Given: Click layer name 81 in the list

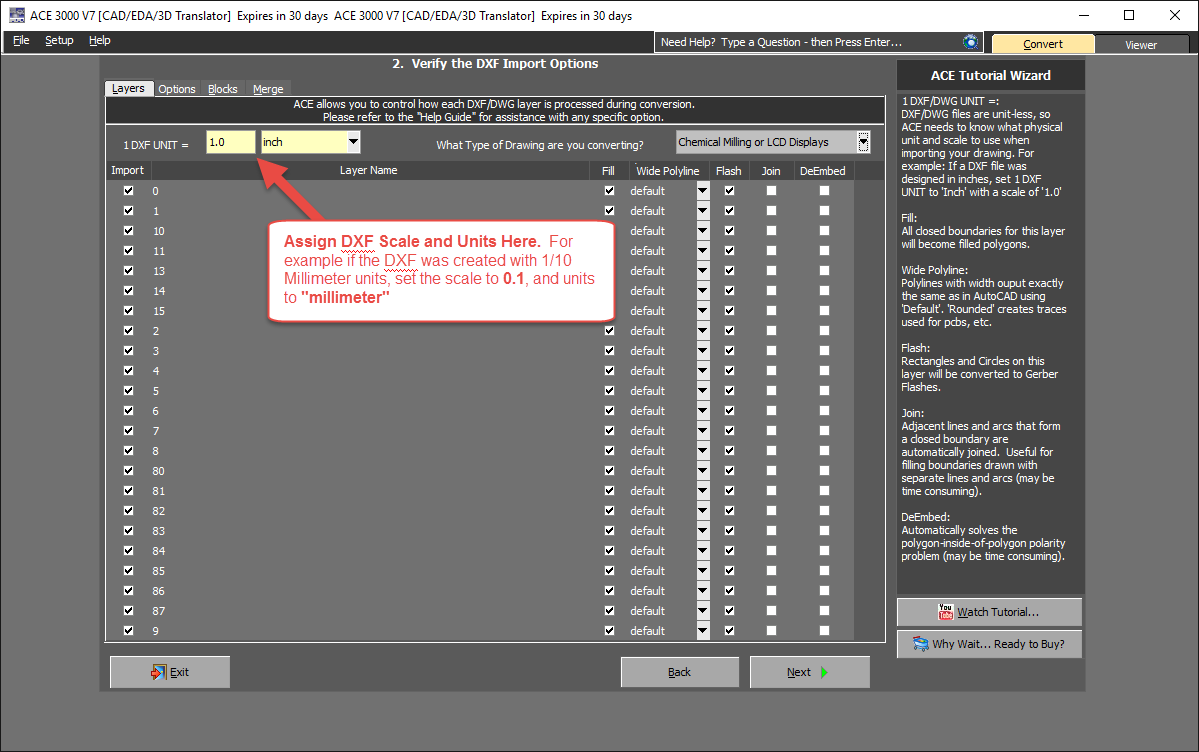Looking at the screenshot, I should click(158, 491).
